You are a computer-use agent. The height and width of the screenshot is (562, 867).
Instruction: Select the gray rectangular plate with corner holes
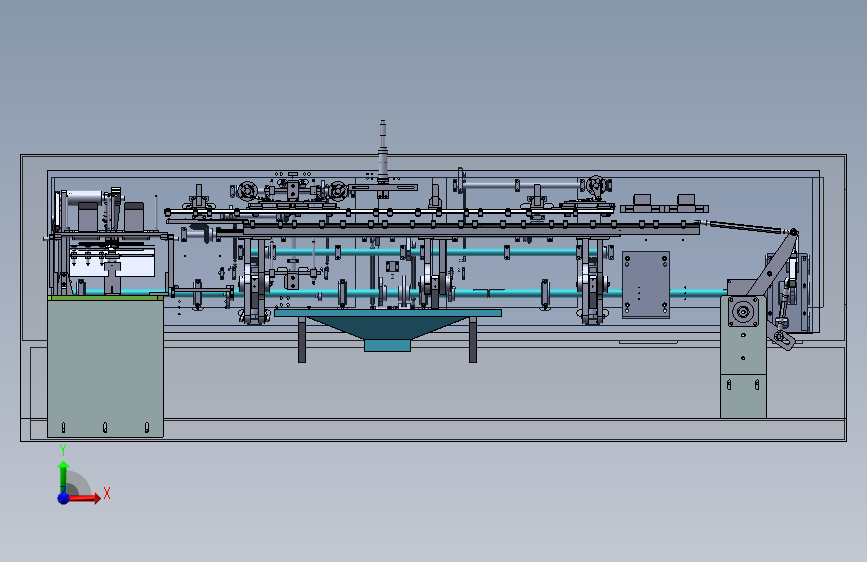coord(646,285)
